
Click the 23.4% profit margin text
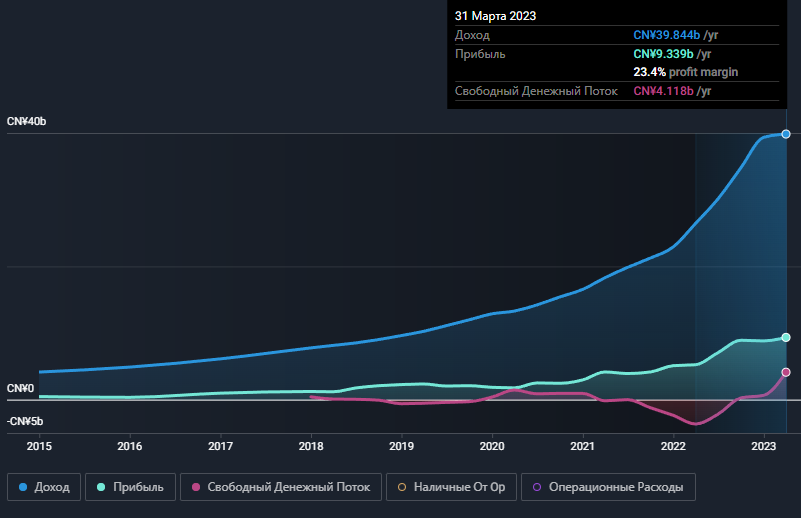(686, 72)
